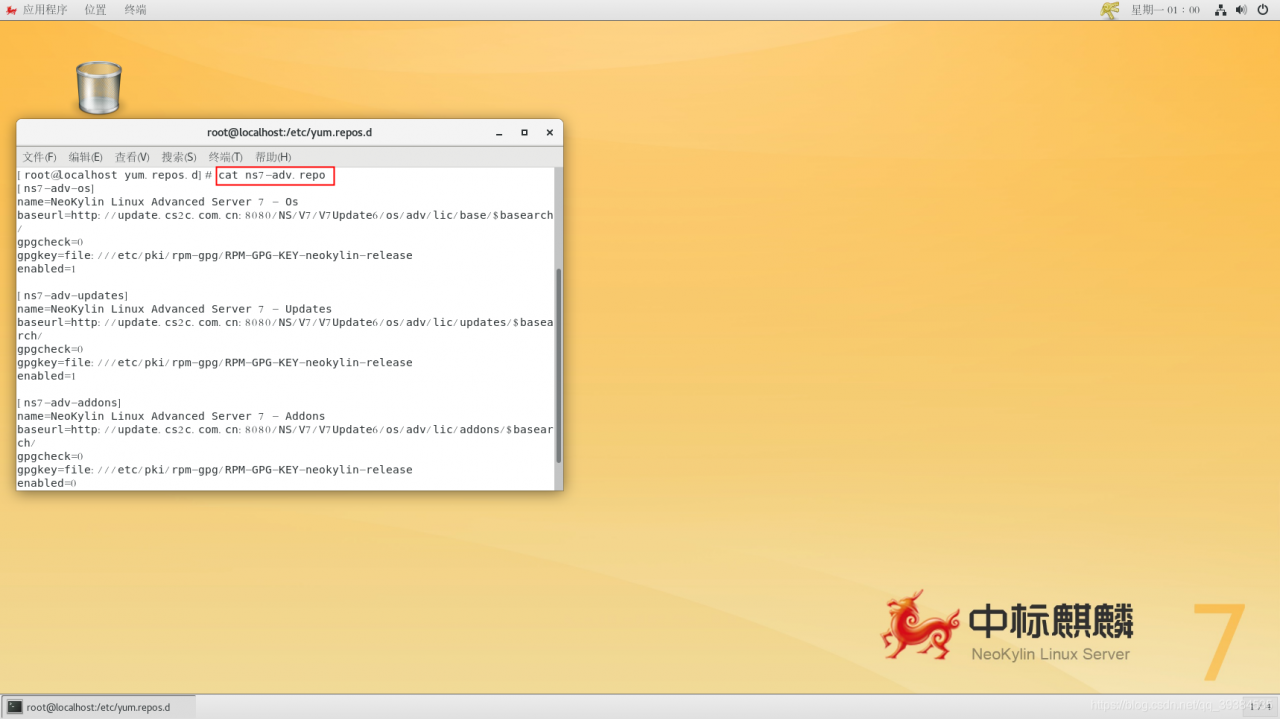Click the terminal vertical scrollbar handle
The width and height of the screenshot is (1280, 719).
[558, 364]
